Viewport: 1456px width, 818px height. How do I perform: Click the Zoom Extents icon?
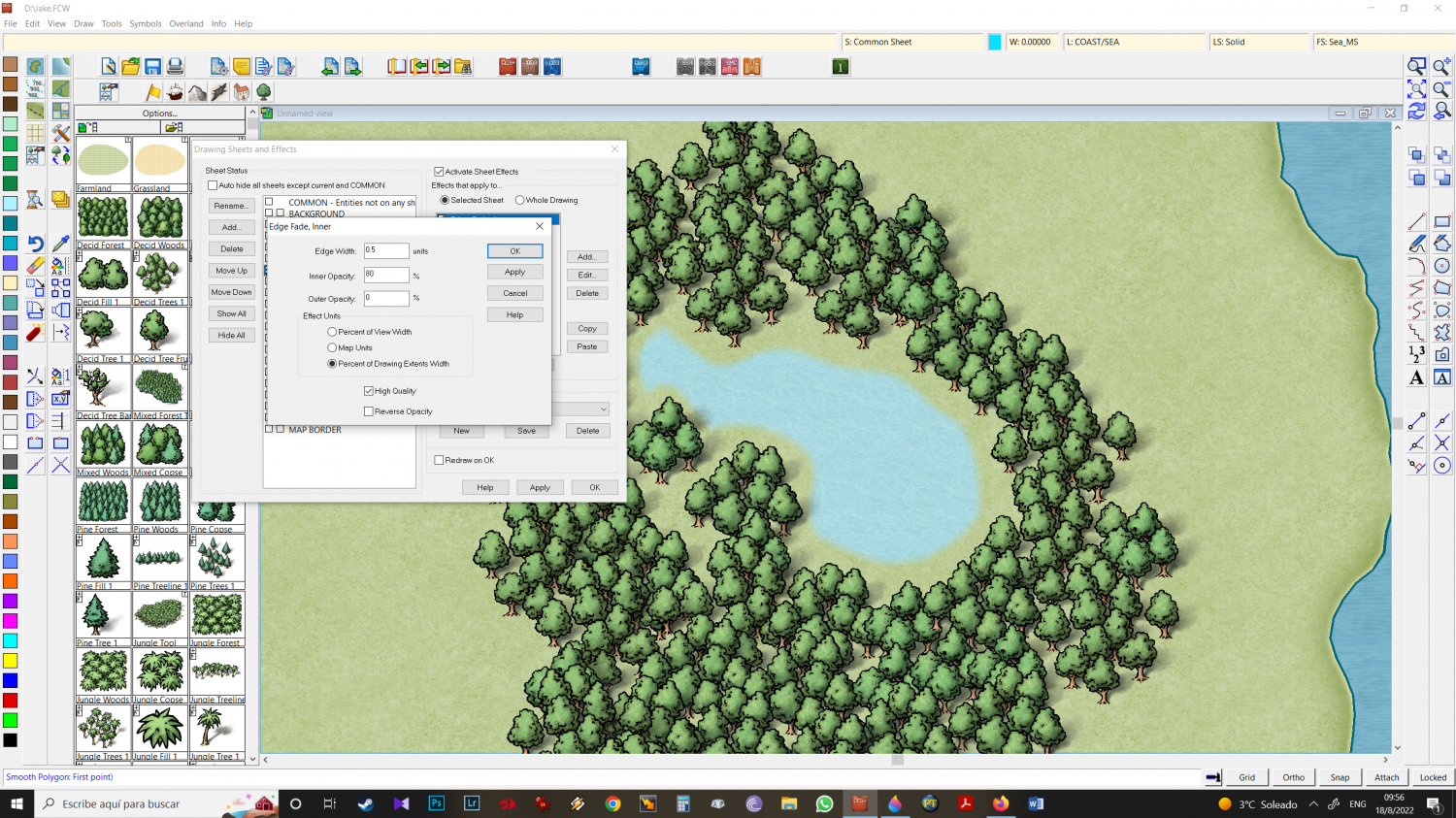coord(1417,89)
